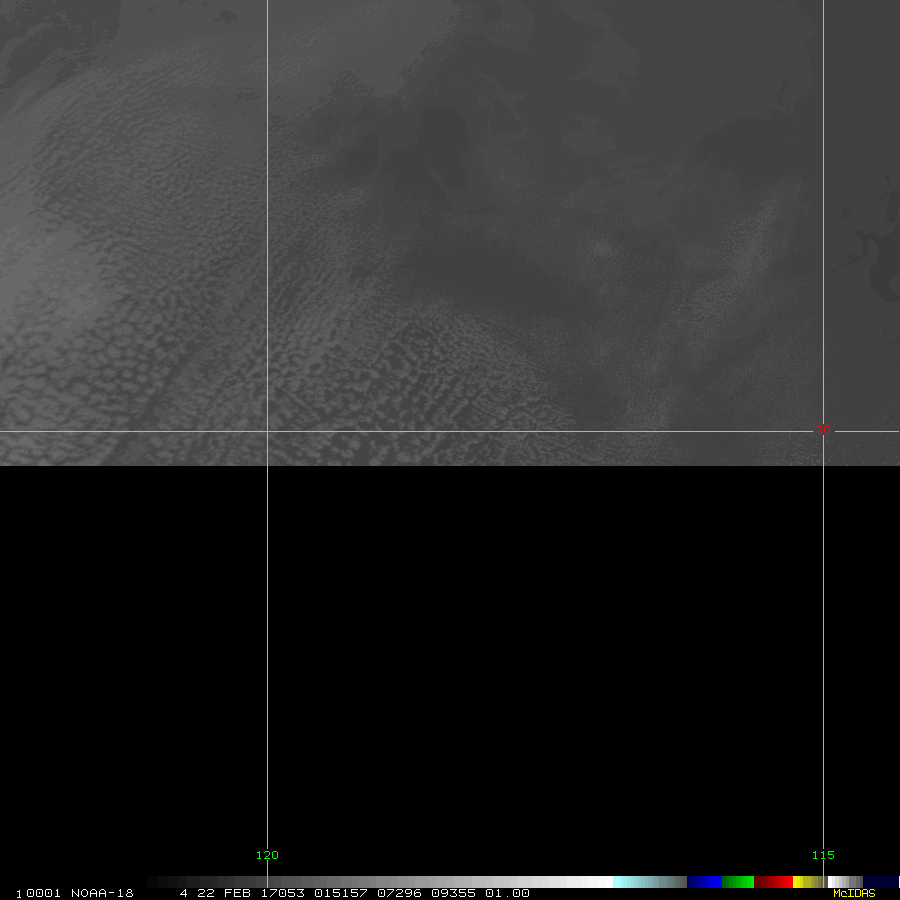
Task: Click the 120 meridian and 20 parallel intersection
Action: click(267, 431)
